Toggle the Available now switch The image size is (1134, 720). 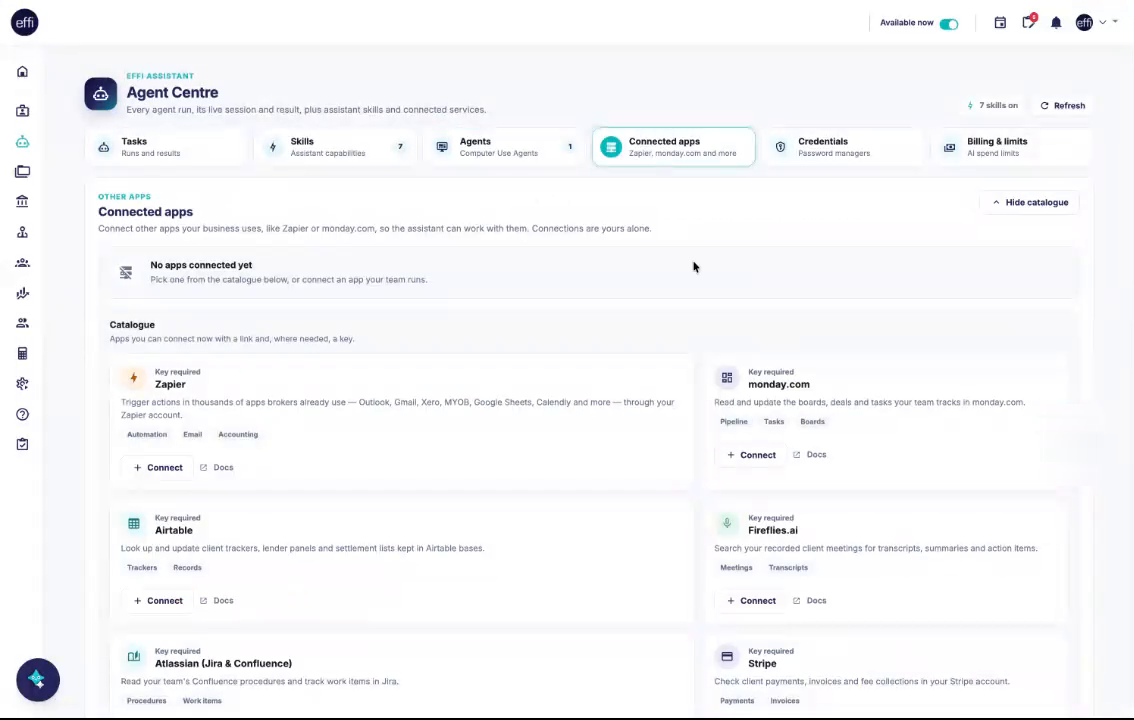pyautogui.click(x=949, y=24)
